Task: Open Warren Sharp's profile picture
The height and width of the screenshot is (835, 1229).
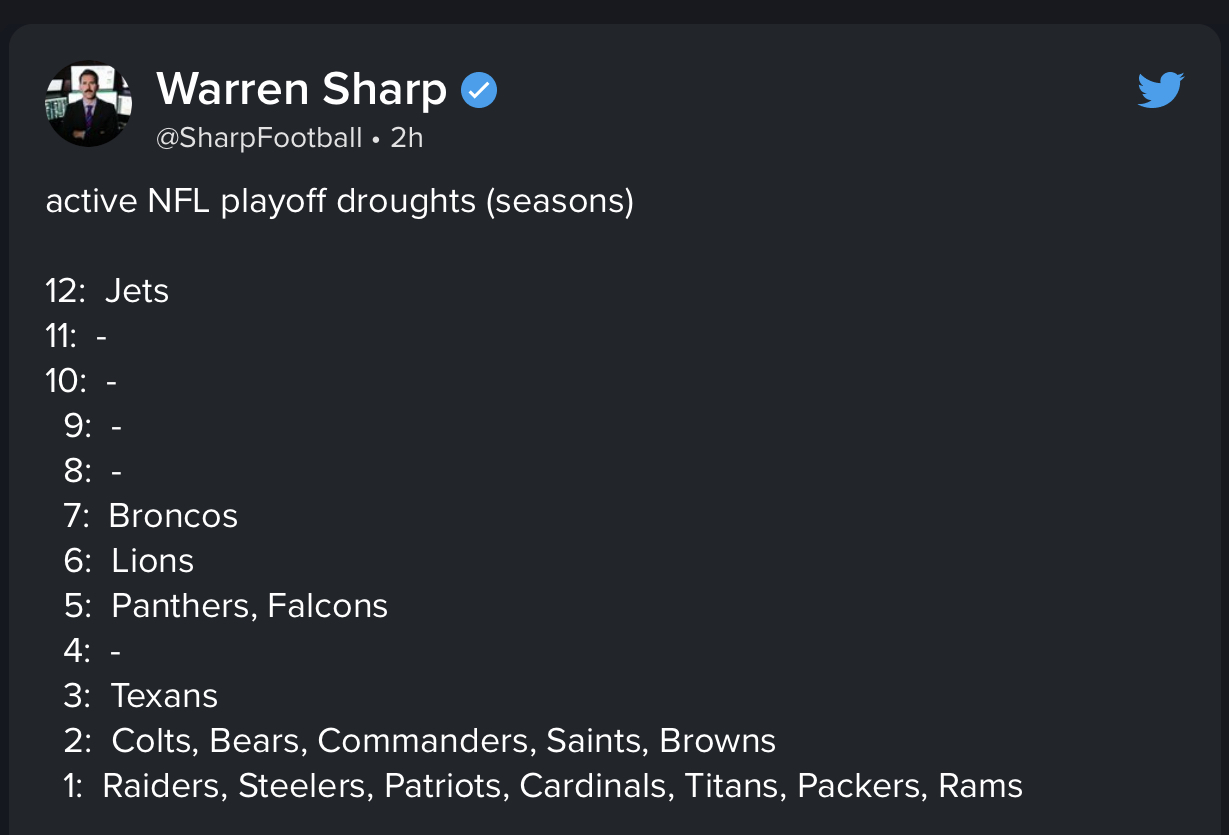Action: pyautogui.click(x=89, y=104)
